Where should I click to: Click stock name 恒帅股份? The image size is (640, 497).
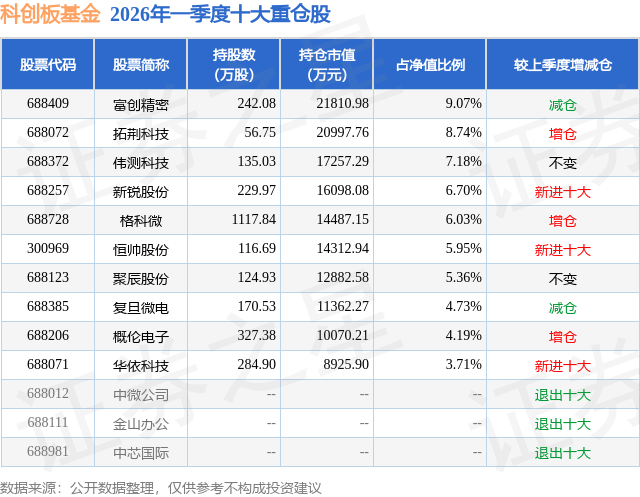pyautogui.click(x=141, y=250)
